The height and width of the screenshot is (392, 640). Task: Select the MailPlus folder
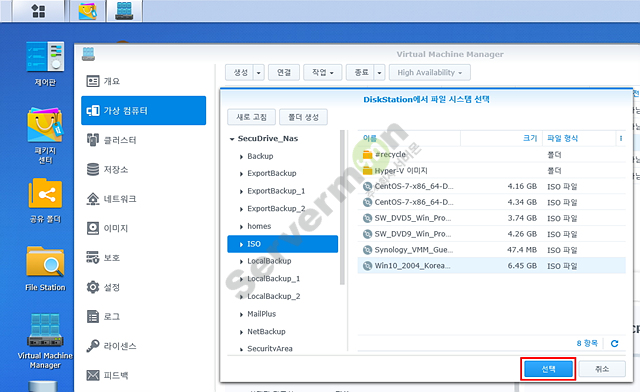(x=282, y=314)
